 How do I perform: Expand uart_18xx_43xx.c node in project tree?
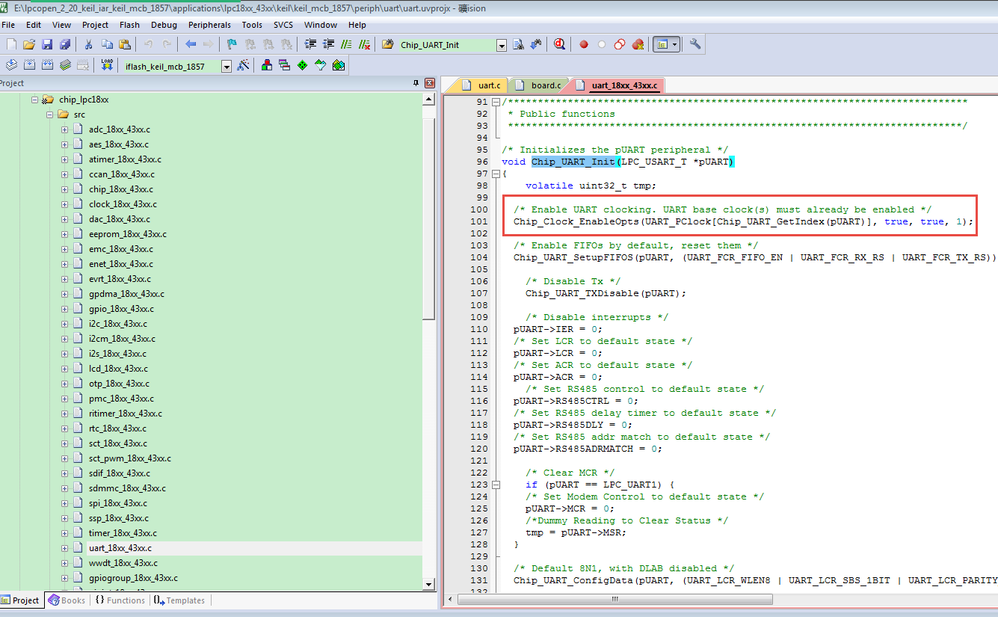tap(64, 548)
